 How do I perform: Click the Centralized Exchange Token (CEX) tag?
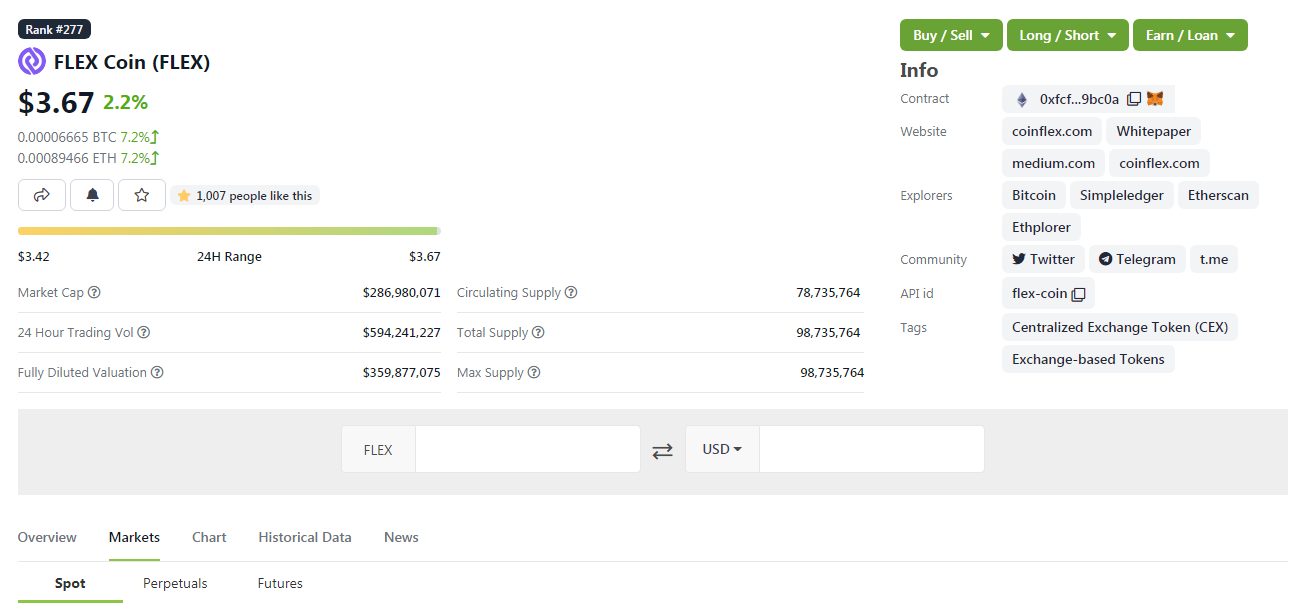tap(1120, 327)
